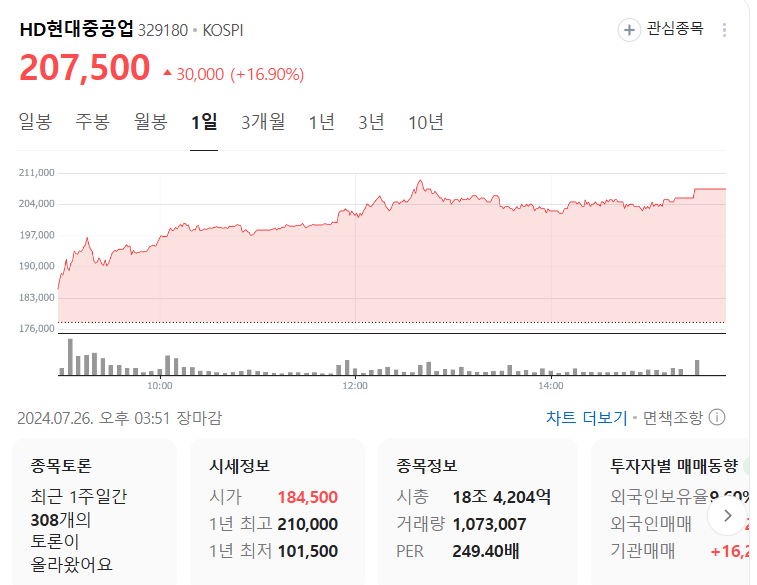Select the 1일 chart period tab
The width and height of the screenshot is (757, 585).
click(204, 122)
